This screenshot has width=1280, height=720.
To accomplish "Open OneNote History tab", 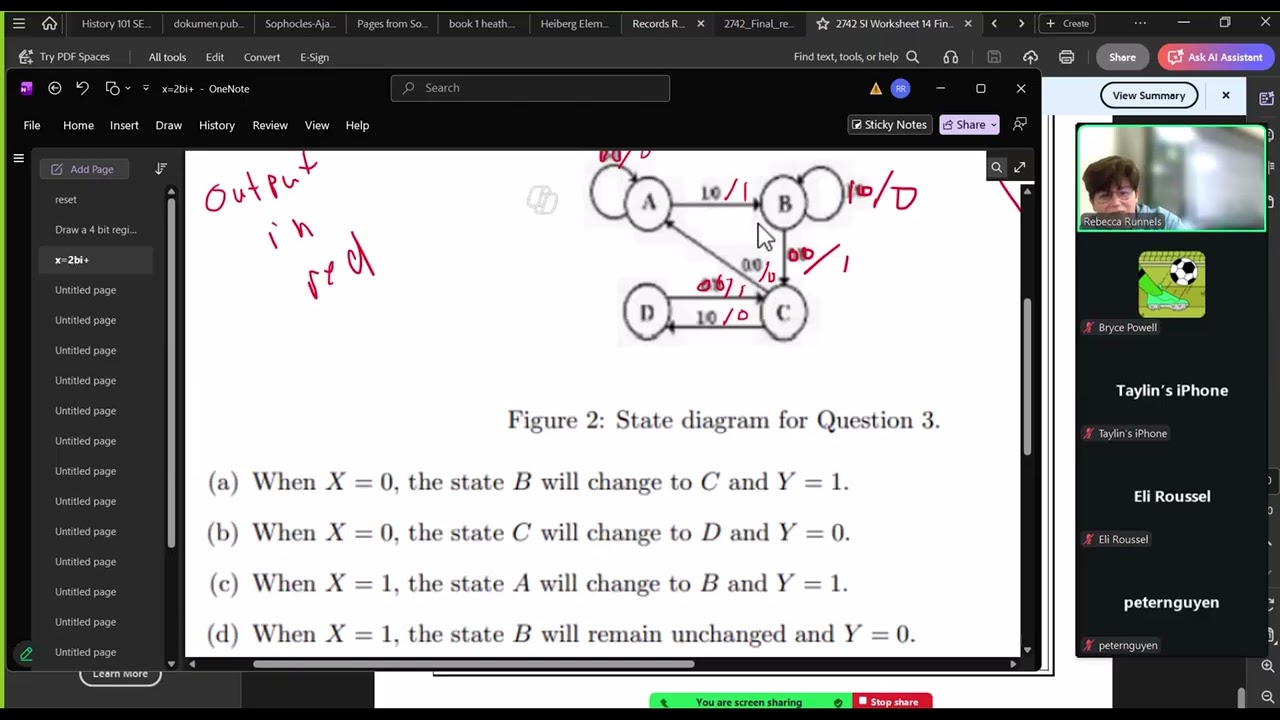I will [216, 125].
